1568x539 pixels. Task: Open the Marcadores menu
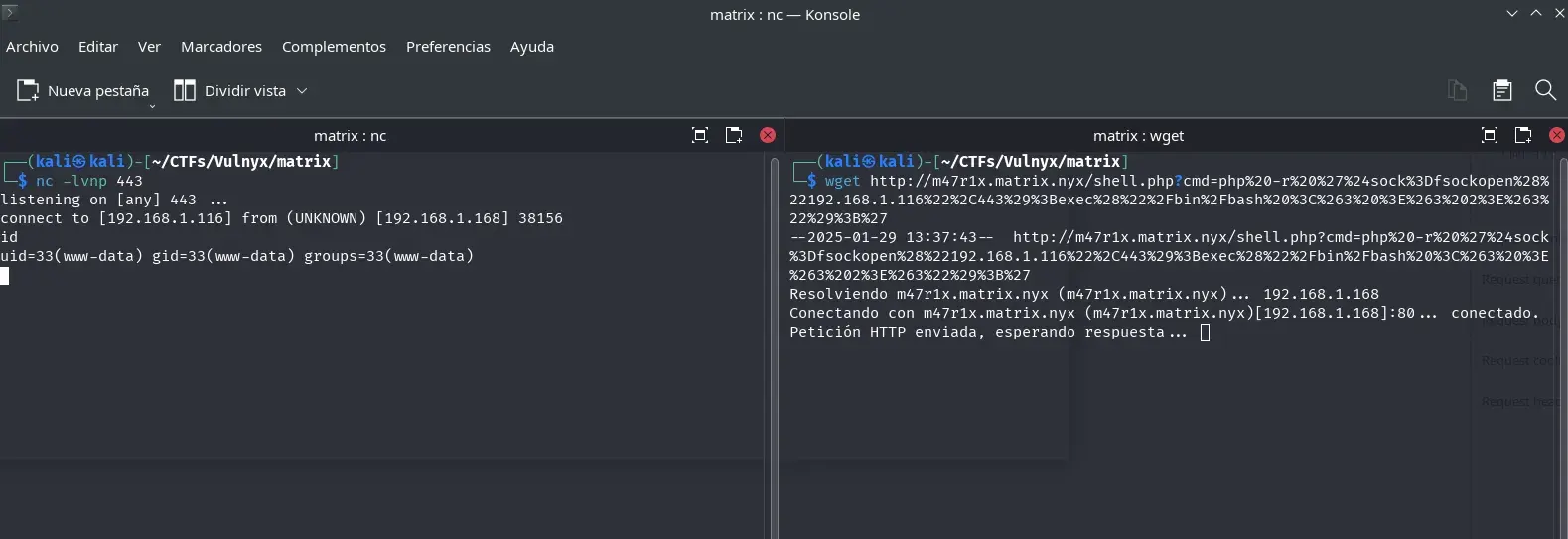[x=221, y=47]
